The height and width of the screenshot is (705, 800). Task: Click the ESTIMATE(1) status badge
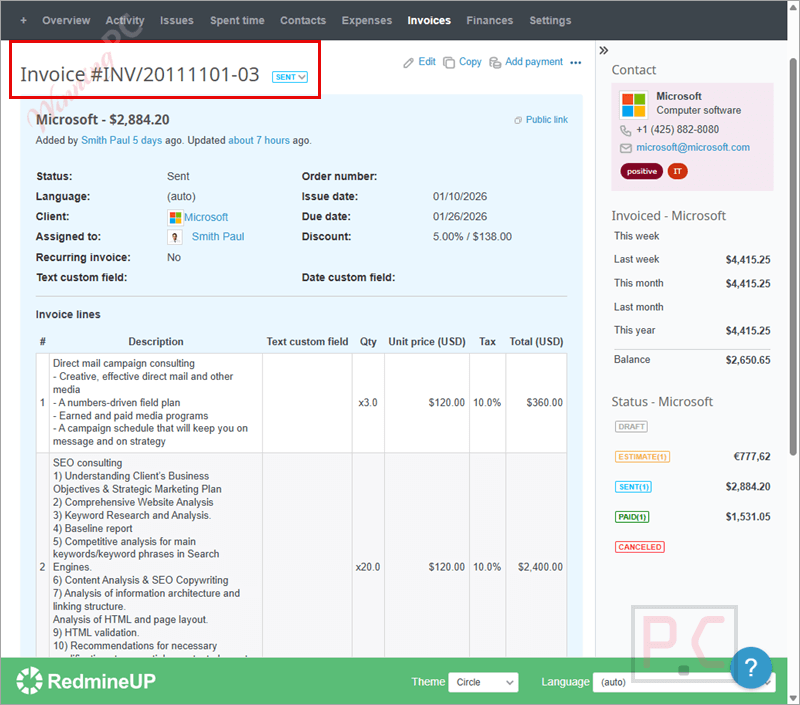(x=642, y=457)
